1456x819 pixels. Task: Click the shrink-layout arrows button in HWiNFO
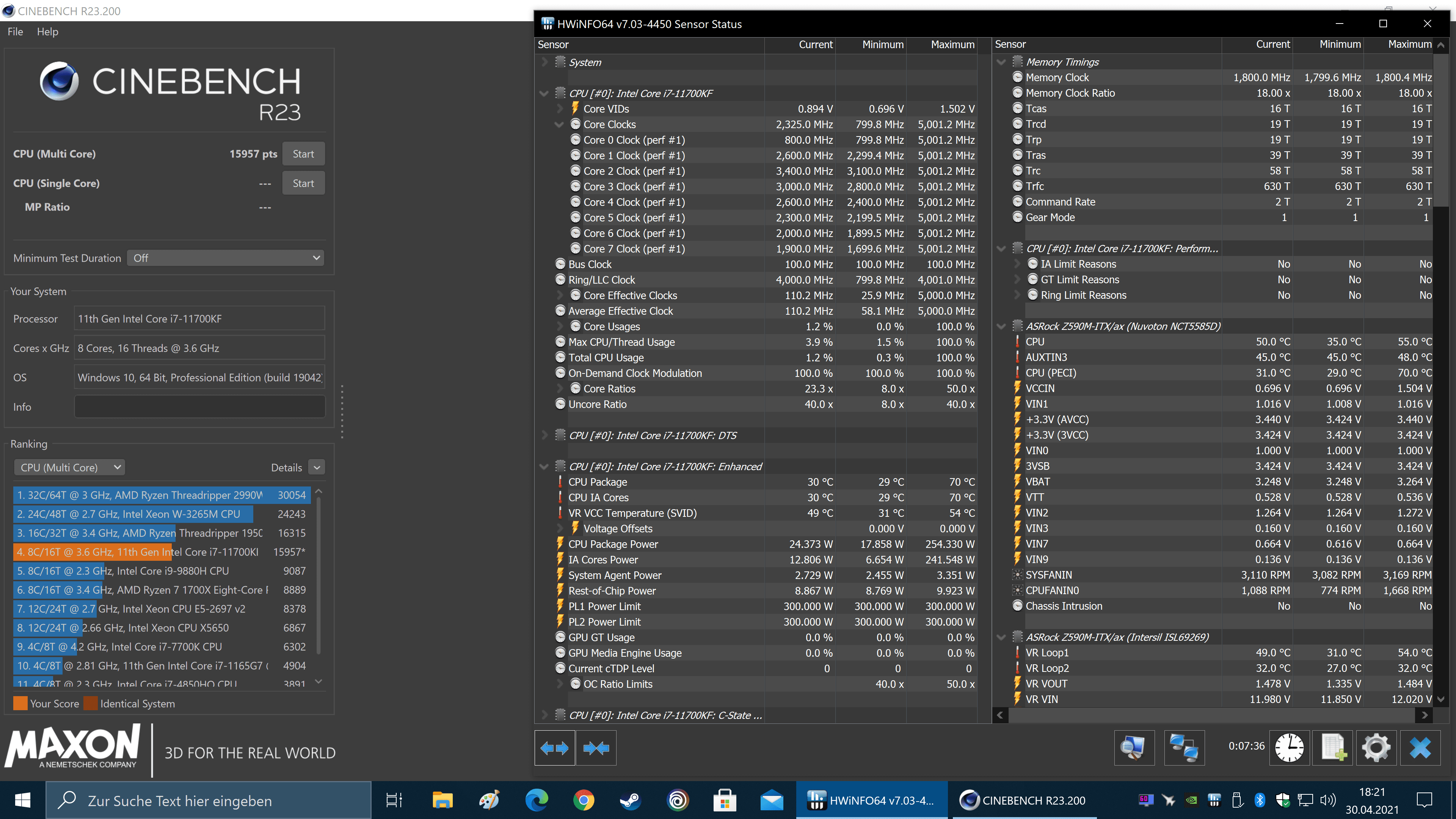[596, 748]
